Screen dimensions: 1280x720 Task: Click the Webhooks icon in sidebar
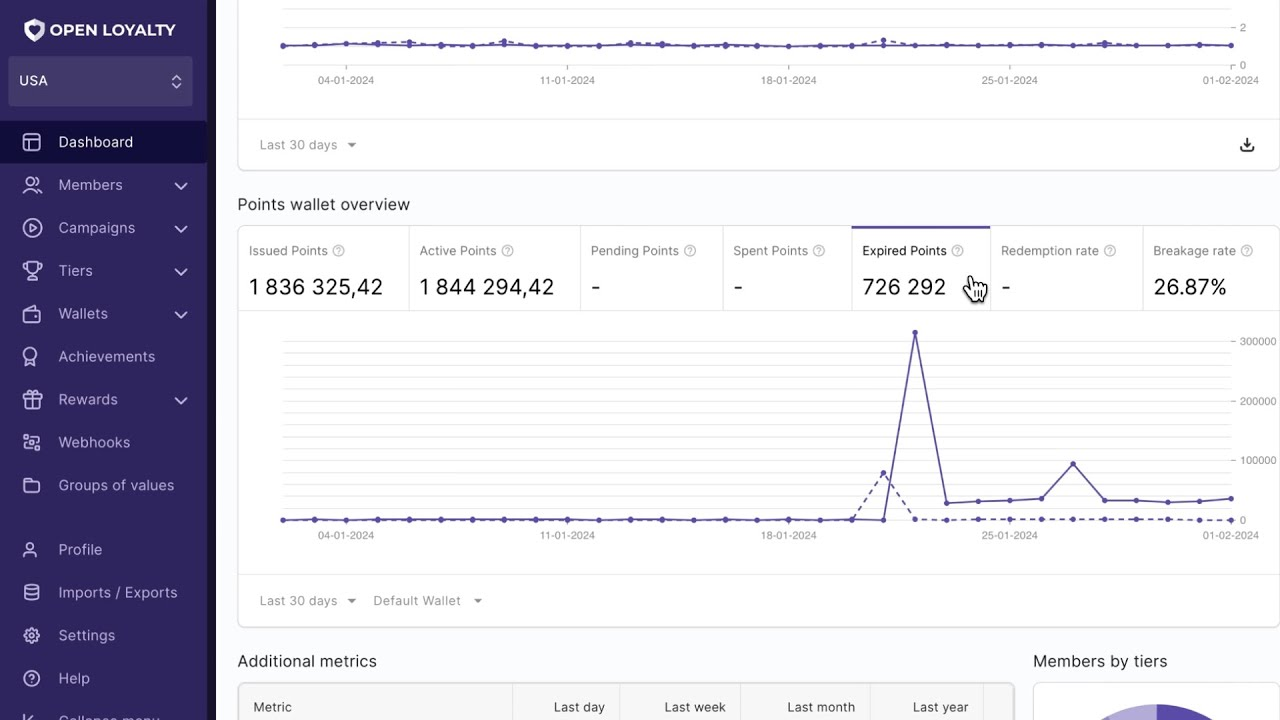tap(32, 443)
